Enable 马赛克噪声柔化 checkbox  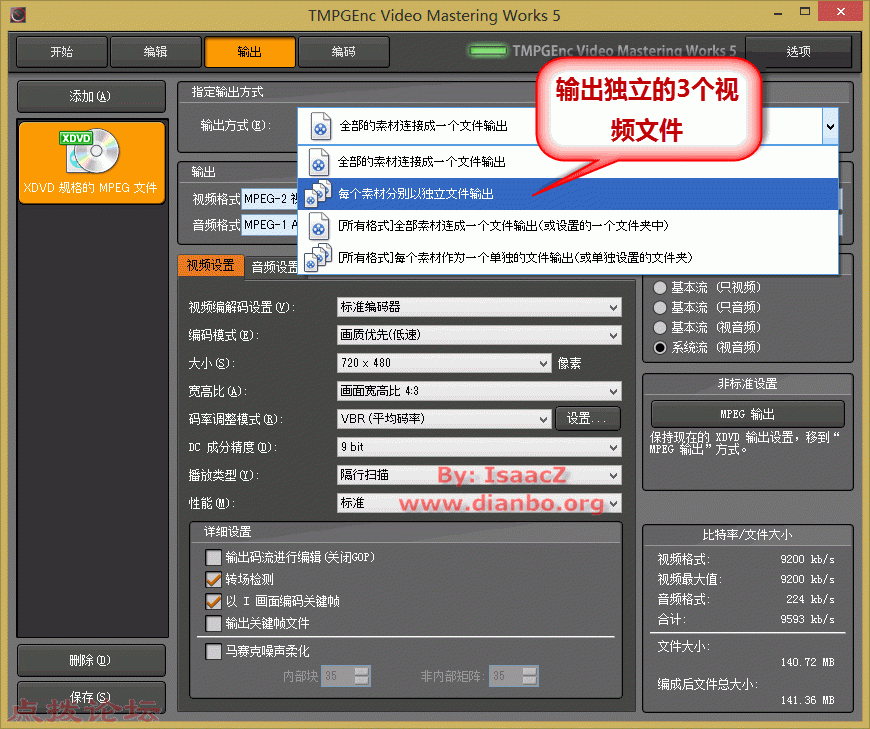[213, 651]
